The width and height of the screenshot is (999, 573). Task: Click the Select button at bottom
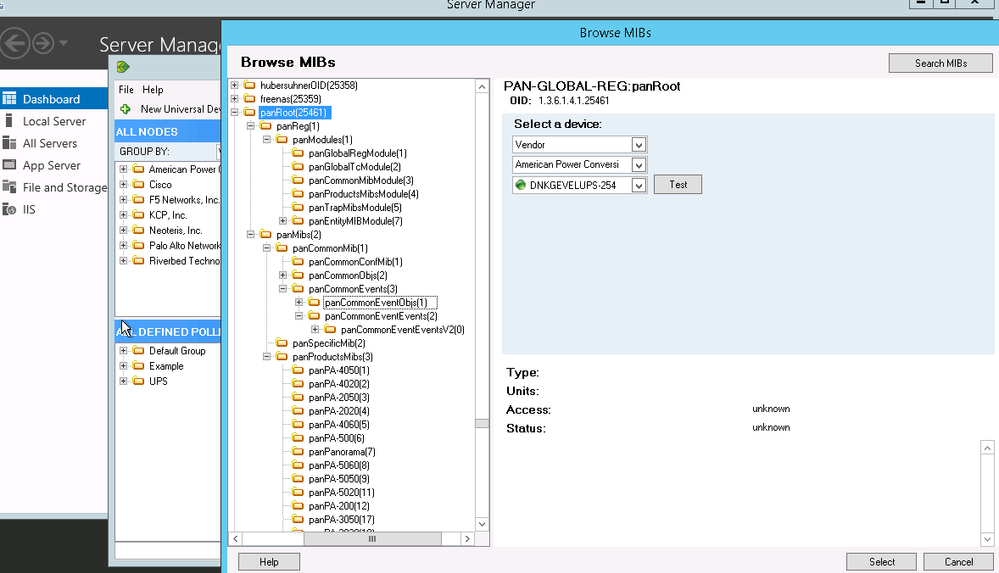pos(881,562)
